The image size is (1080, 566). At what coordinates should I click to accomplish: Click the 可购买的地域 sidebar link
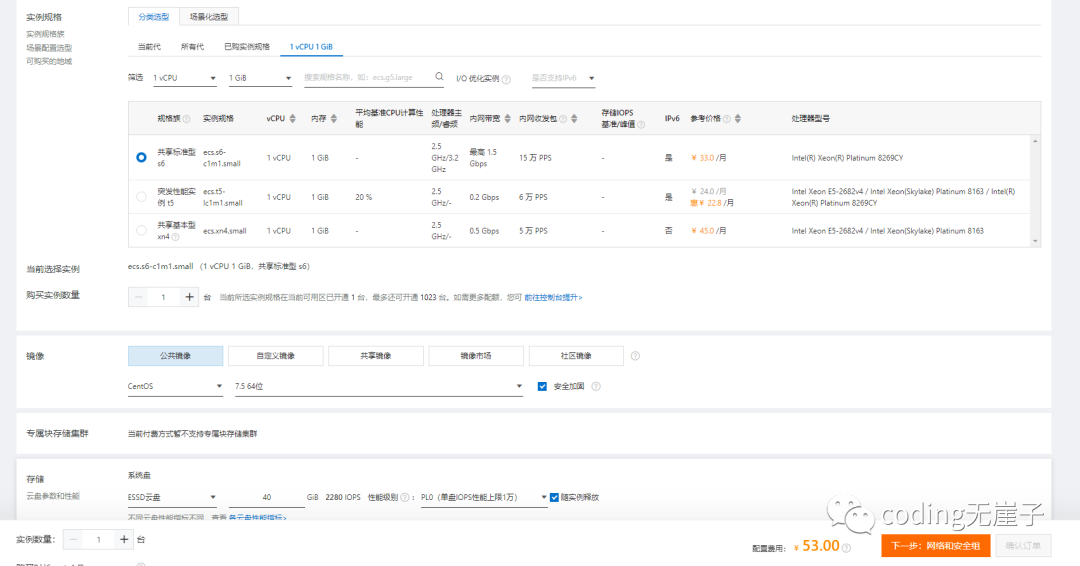[49, 61]
